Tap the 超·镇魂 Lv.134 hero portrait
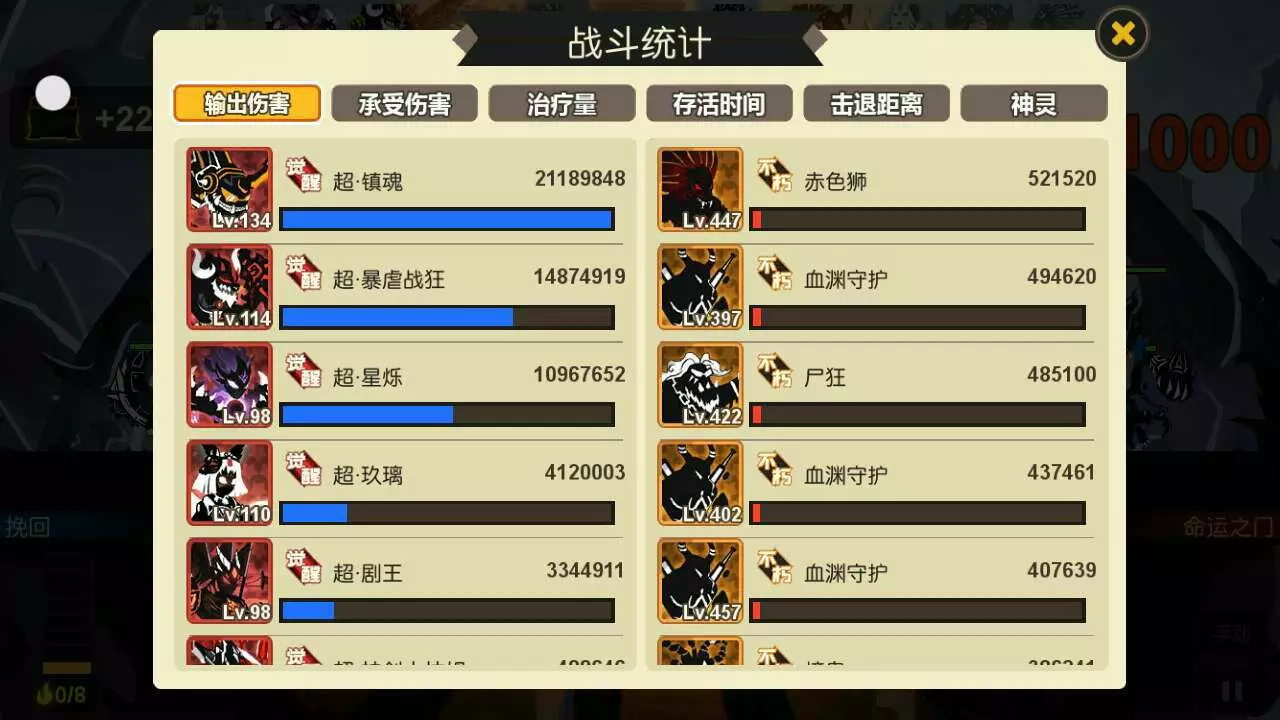Image resolution: width=1280 pixels, height=720 pixels. click(x=229, y=190)
